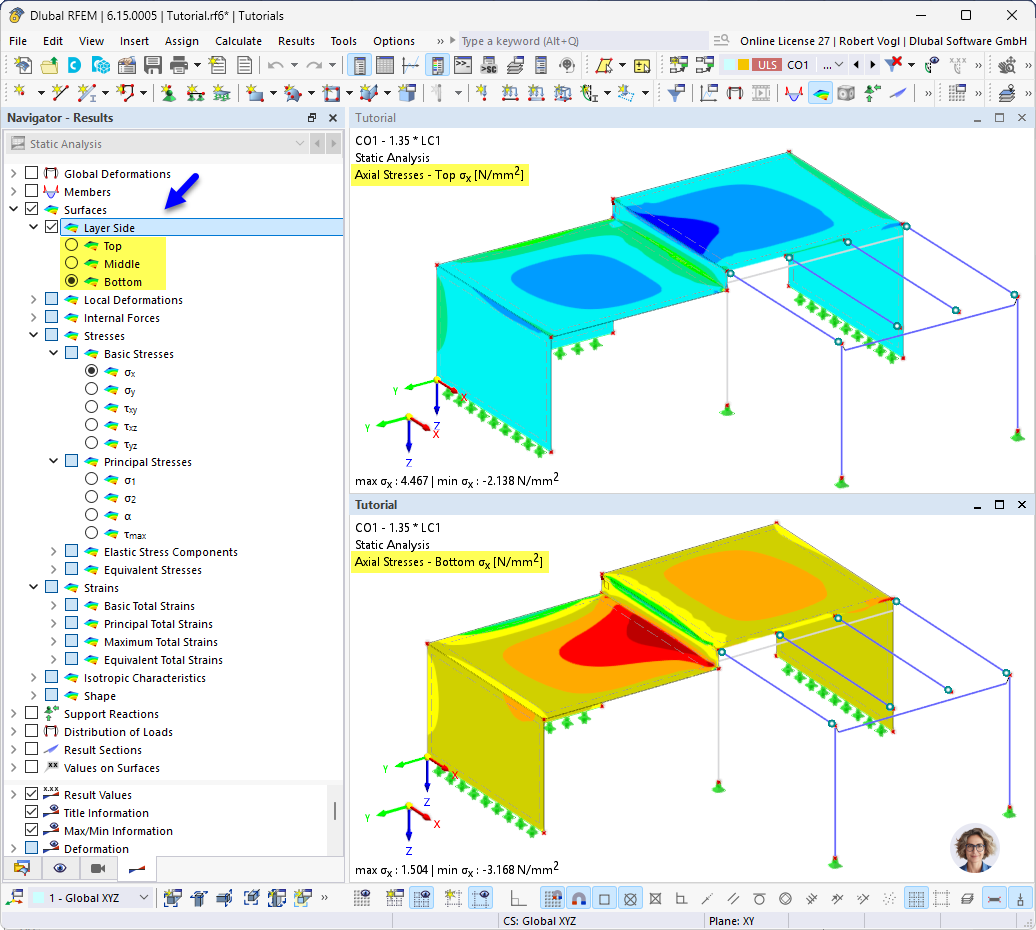The width and height of the screenshot is (1036, 930).
Task: Switch Navigator to camera views tab
Action: tap(98, 868)
